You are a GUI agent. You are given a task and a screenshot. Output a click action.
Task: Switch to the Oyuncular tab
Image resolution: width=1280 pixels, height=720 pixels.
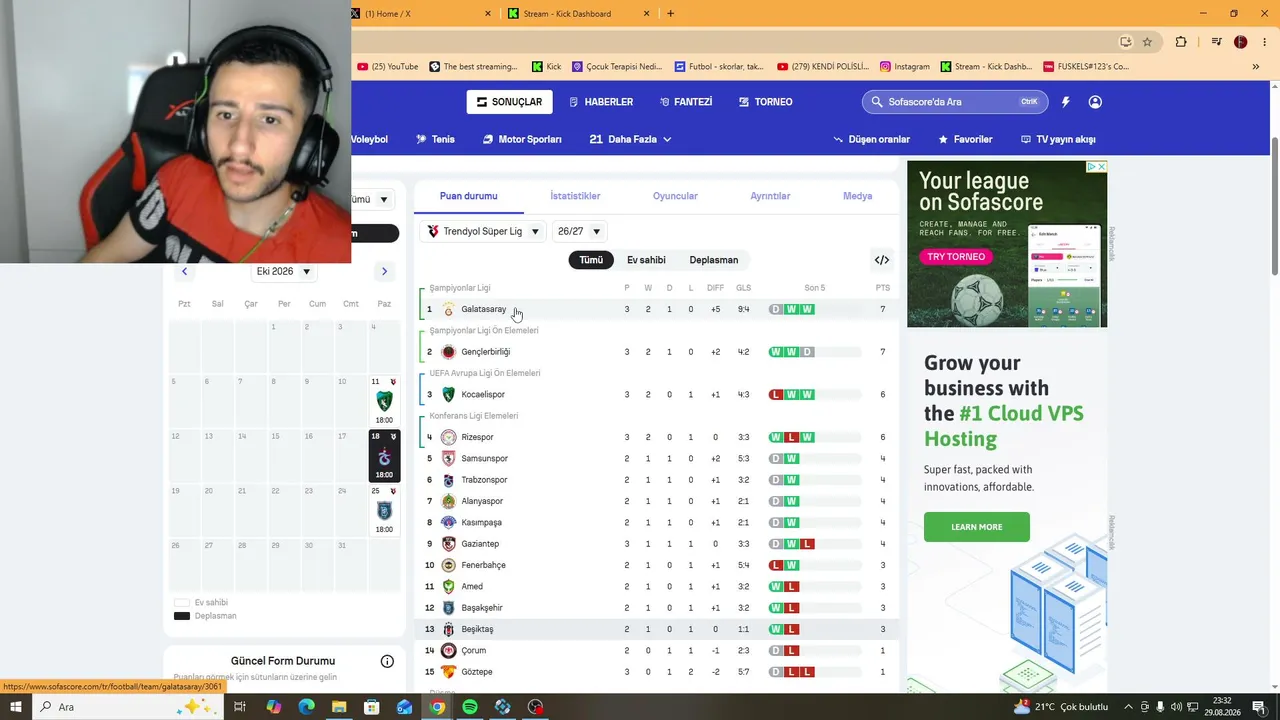pos(675,196)
